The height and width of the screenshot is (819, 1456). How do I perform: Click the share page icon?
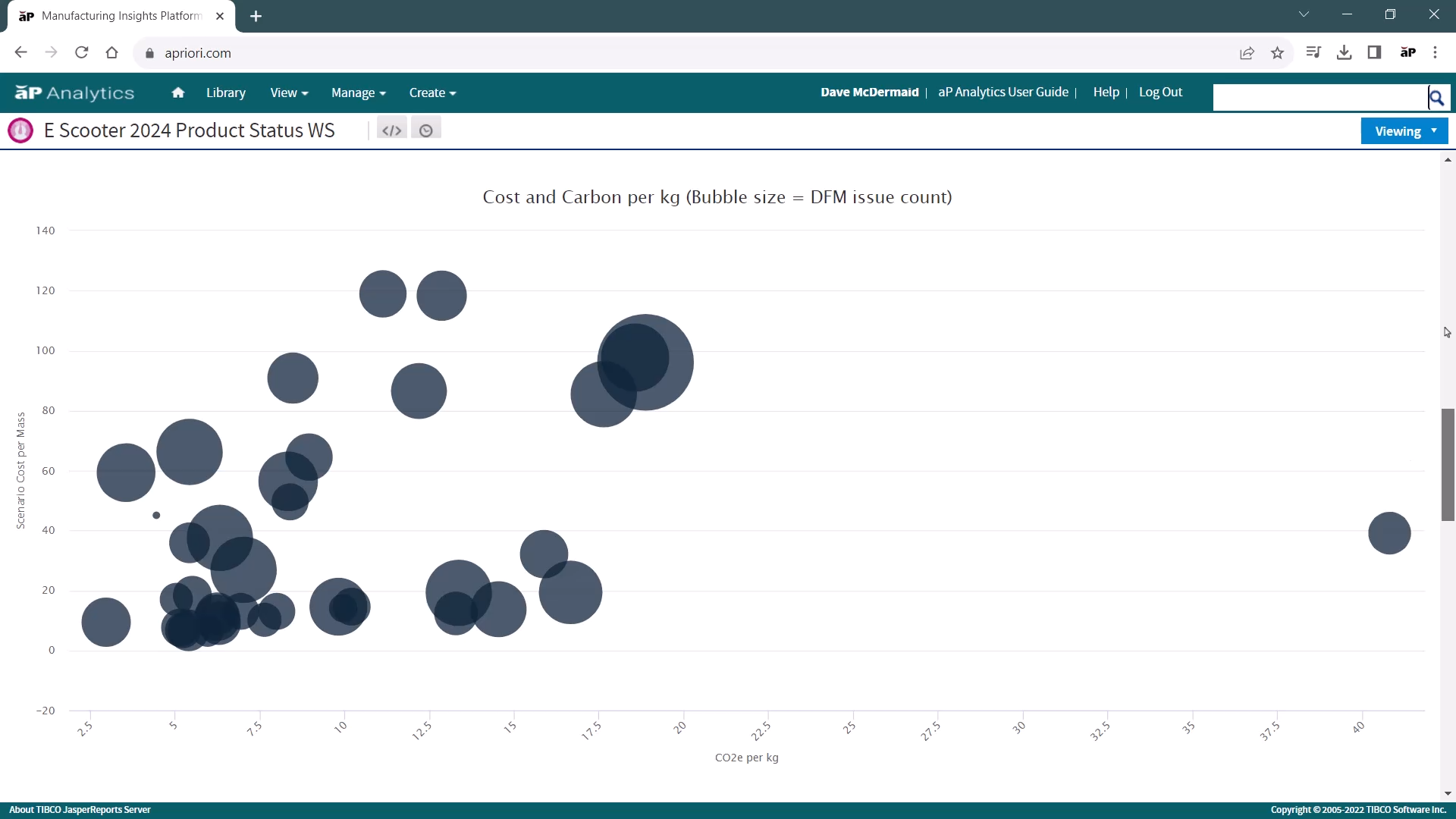[1247, 53]
